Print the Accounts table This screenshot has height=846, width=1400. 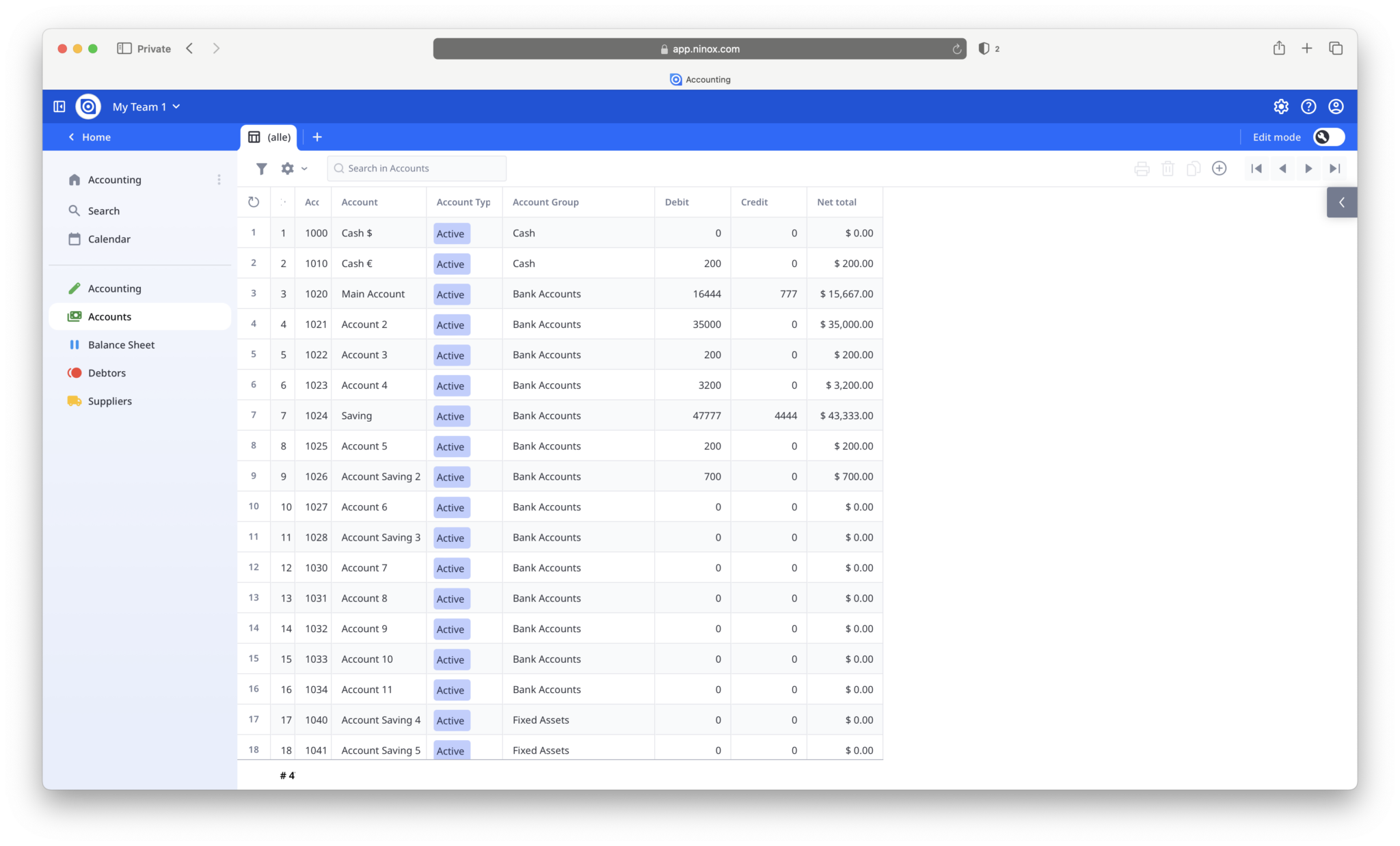(x=1142, y=168)
